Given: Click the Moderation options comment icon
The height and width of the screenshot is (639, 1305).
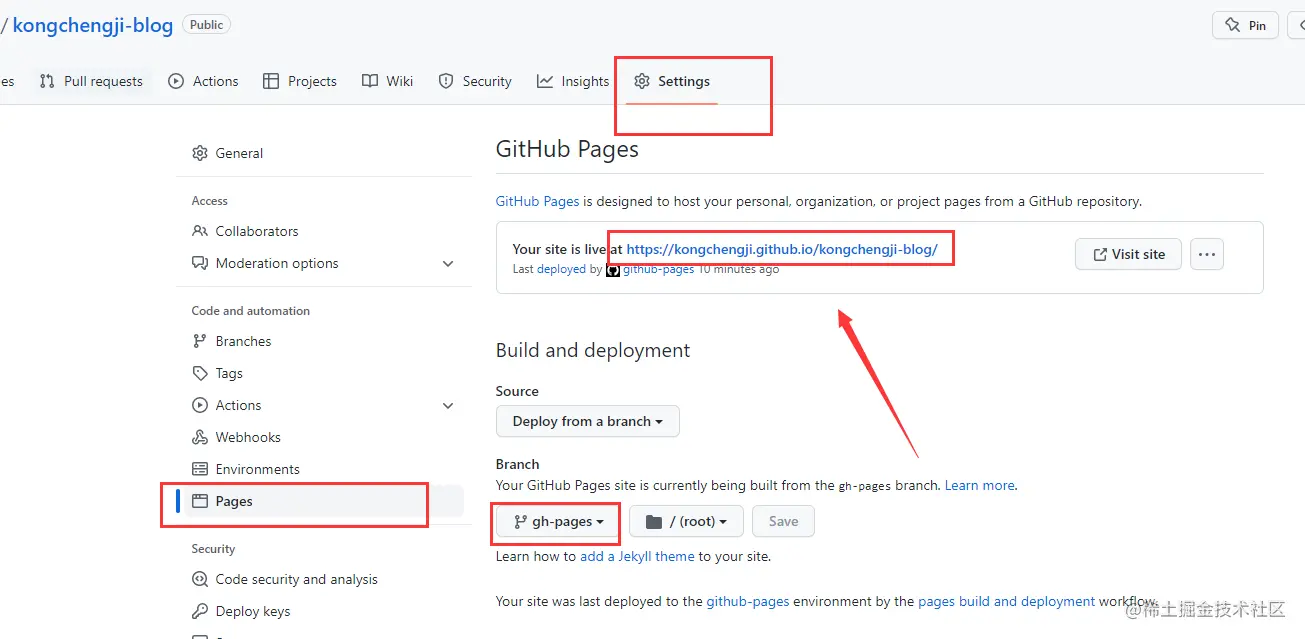Looking at the screenshot, I should (x=200, y=263).
